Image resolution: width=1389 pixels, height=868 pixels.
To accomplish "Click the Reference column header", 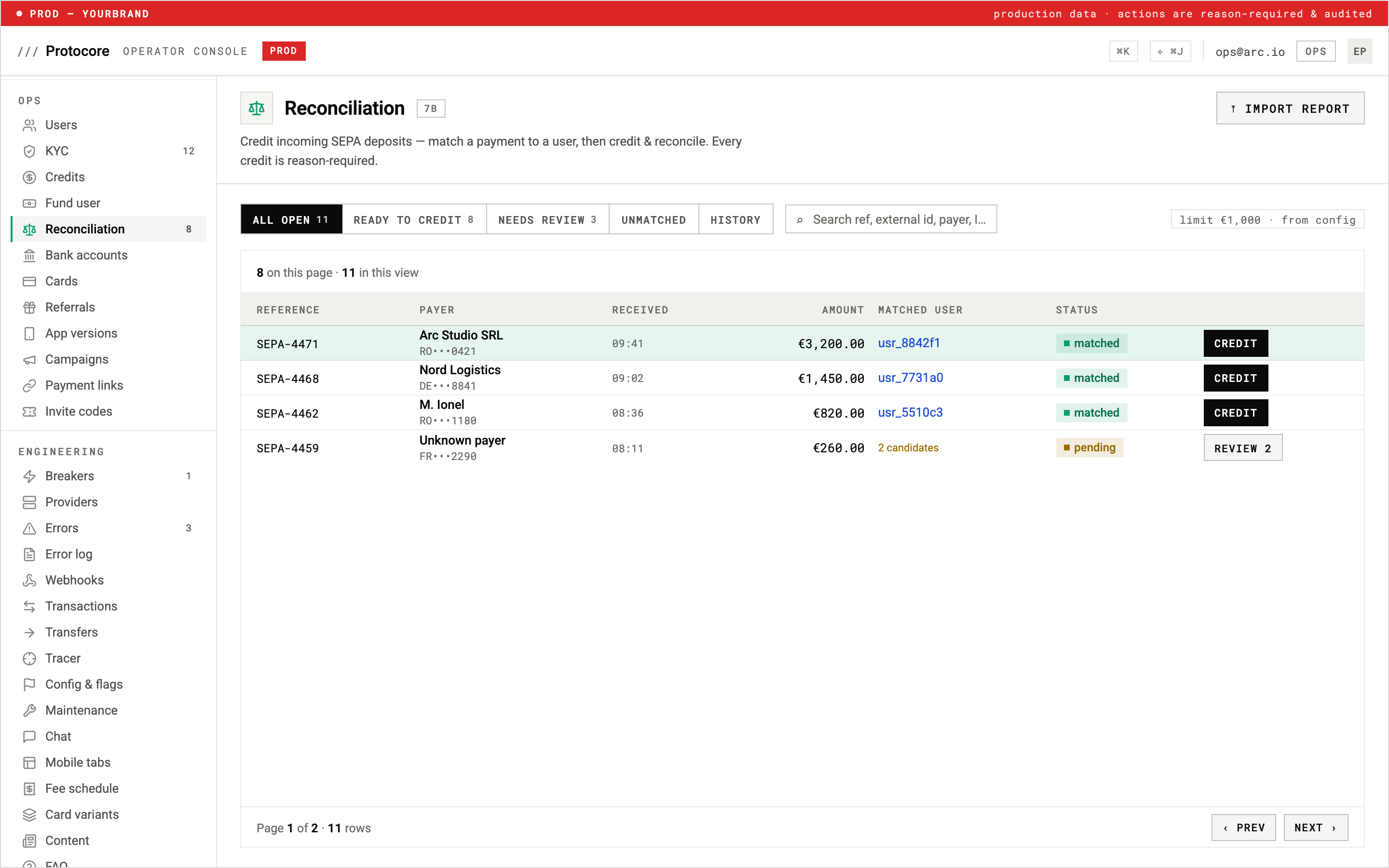I will 288,310.
